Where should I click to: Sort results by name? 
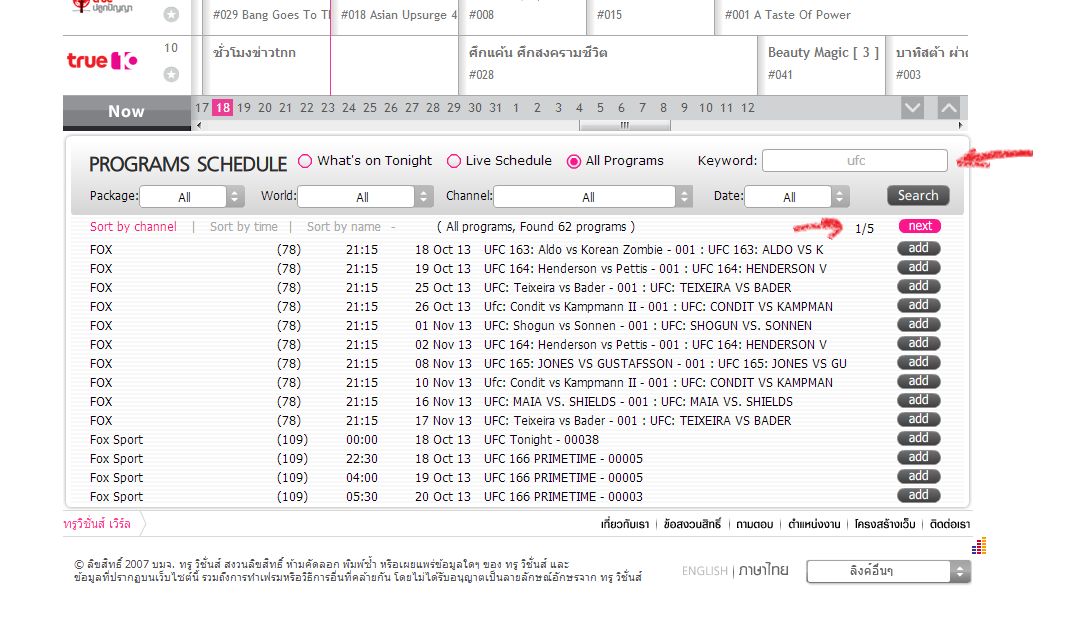pos(343,226)
